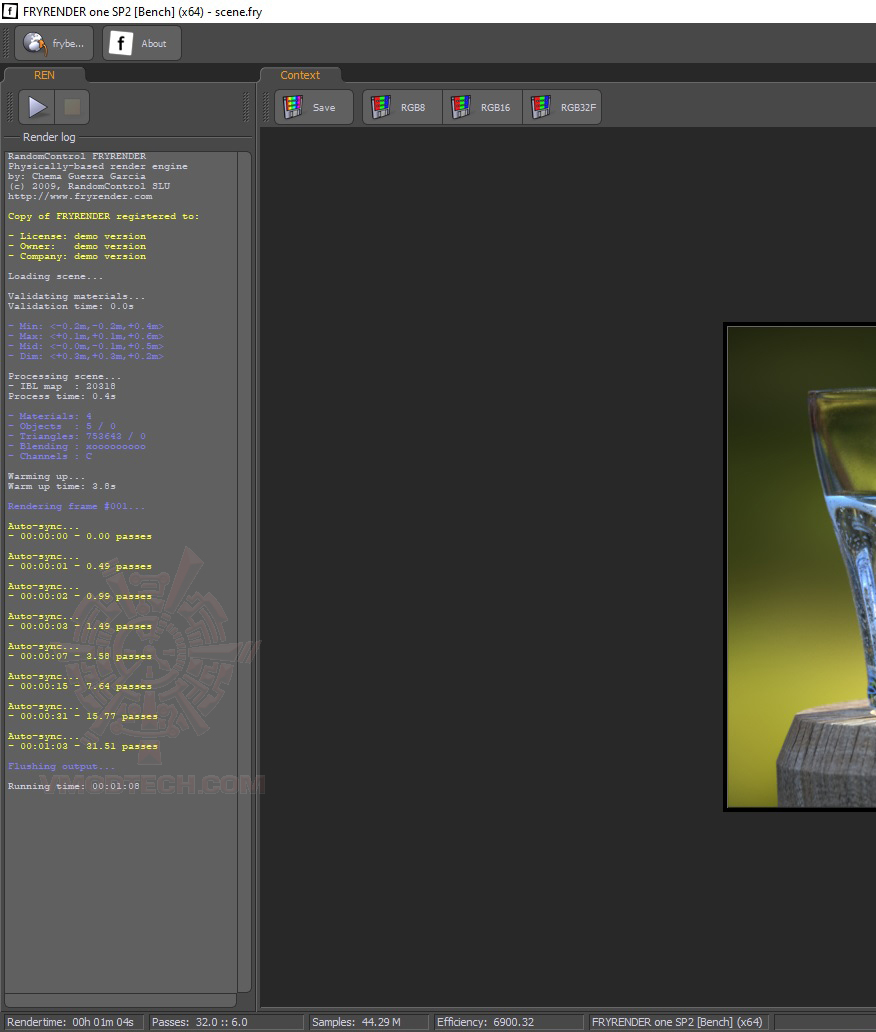The height and width of the screenshot is (1032, 876).
Task: Click the 'Loading scene...' log line
Action: [55, 276]
